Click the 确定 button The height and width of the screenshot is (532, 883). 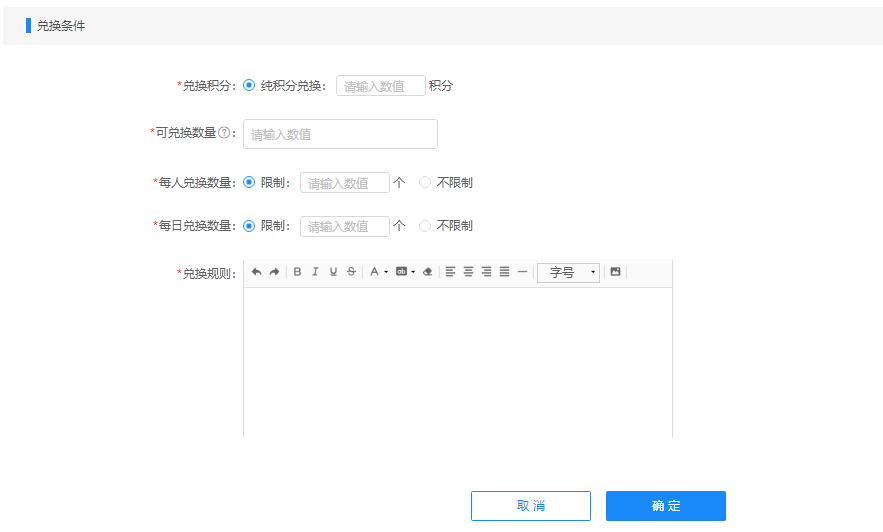click(x=666, y=506)
